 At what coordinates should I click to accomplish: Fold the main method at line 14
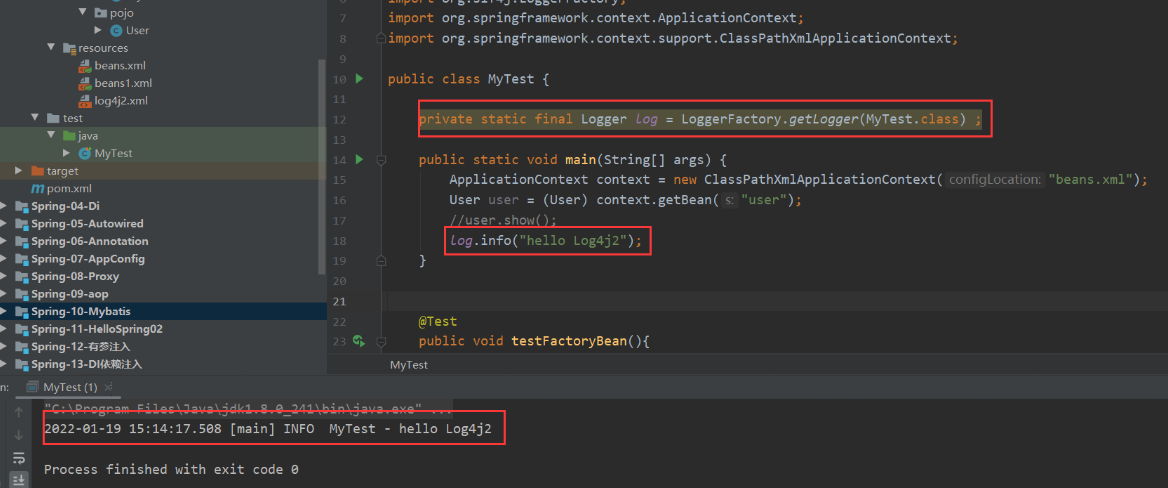click(381, 159)
